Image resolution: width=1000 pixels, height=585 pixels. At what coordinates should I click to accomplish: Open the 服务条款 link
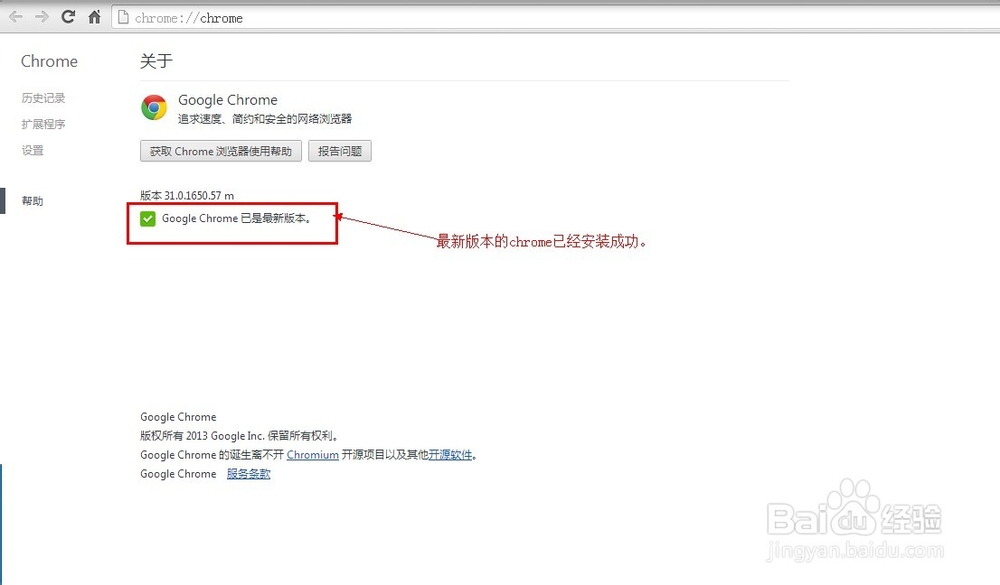[249, 474]
